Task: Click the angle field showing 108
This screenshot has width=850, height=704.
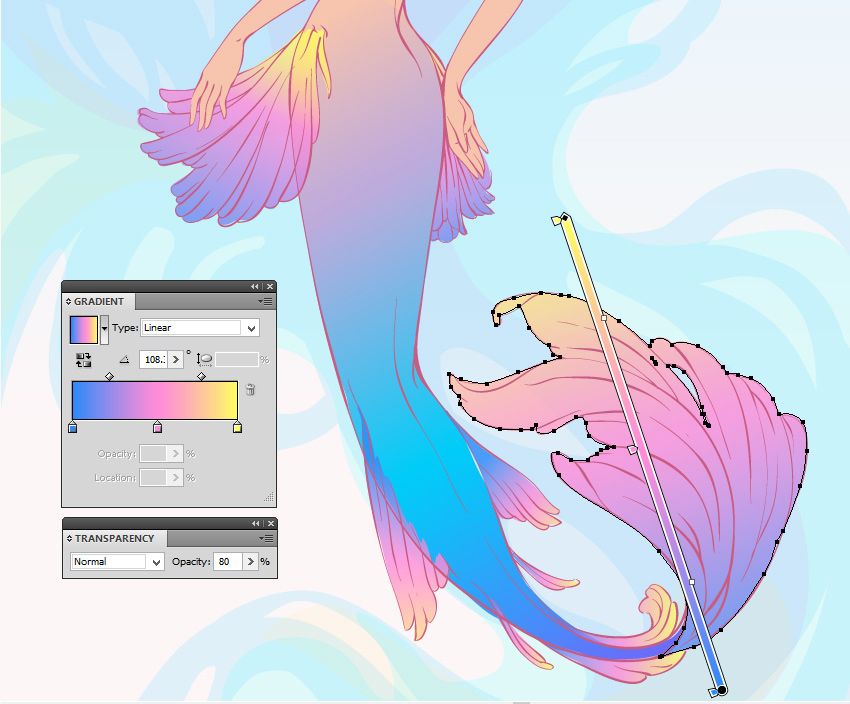Action: click(153, 359)
